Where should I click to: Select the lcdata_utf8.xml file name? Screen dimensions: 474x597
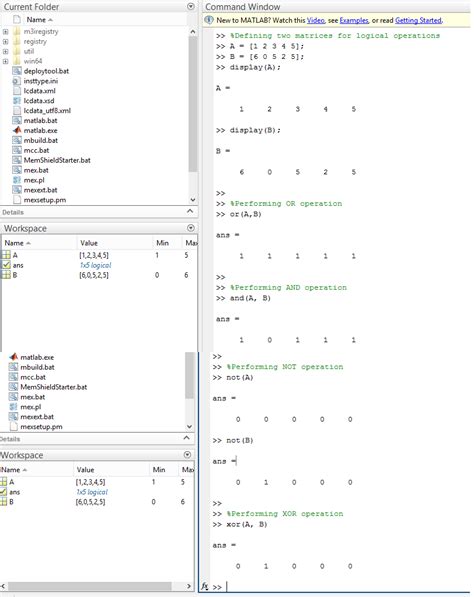pos(47,110)
